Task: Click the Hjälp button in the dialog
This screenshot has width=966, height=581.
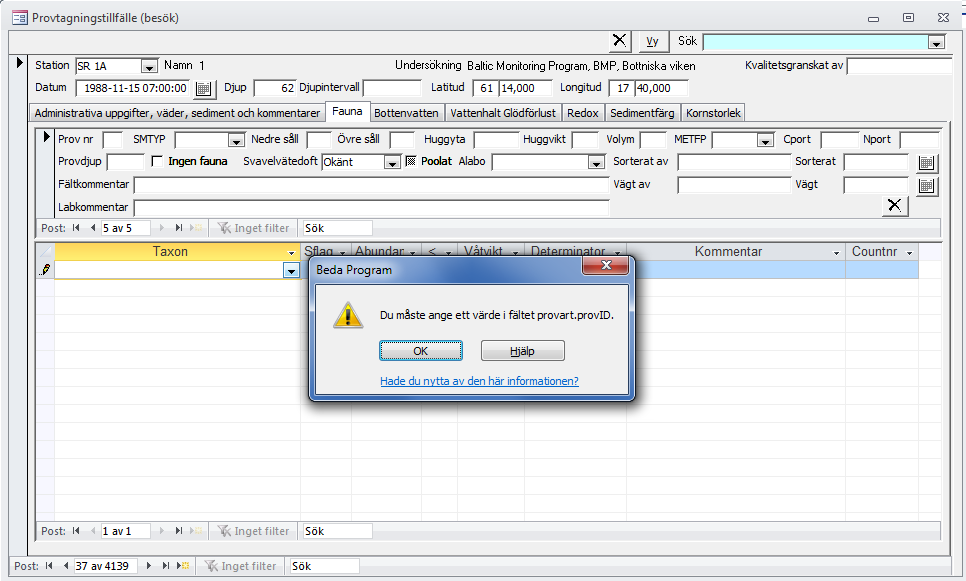Action: [x=522, y=351]
